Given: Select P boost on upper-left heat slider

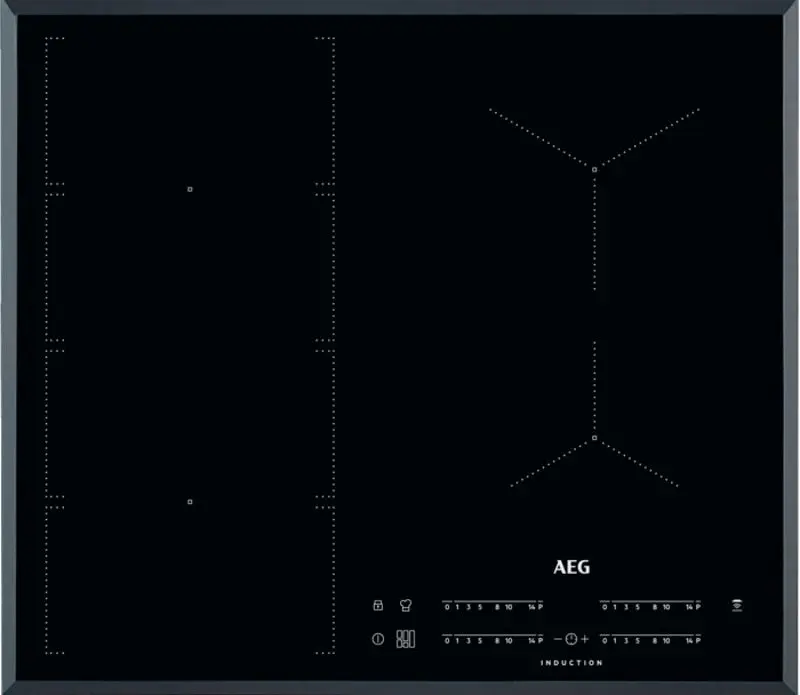Looking at the screenshot, I should click(540, 607).
